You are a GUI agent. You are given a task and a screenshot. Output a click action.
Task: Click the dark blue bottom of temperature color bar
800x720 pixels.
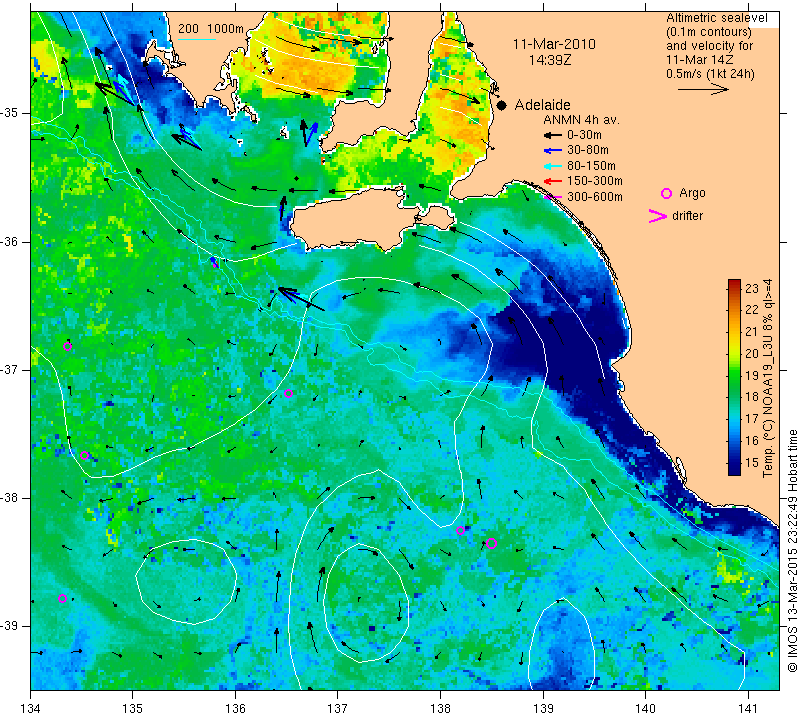734,470
